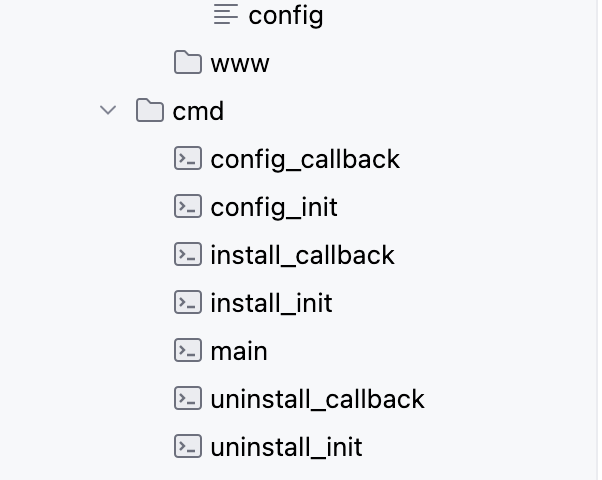Open the install_callback file
This screenshot has height=480, width=602.
[x=302, y=256]
